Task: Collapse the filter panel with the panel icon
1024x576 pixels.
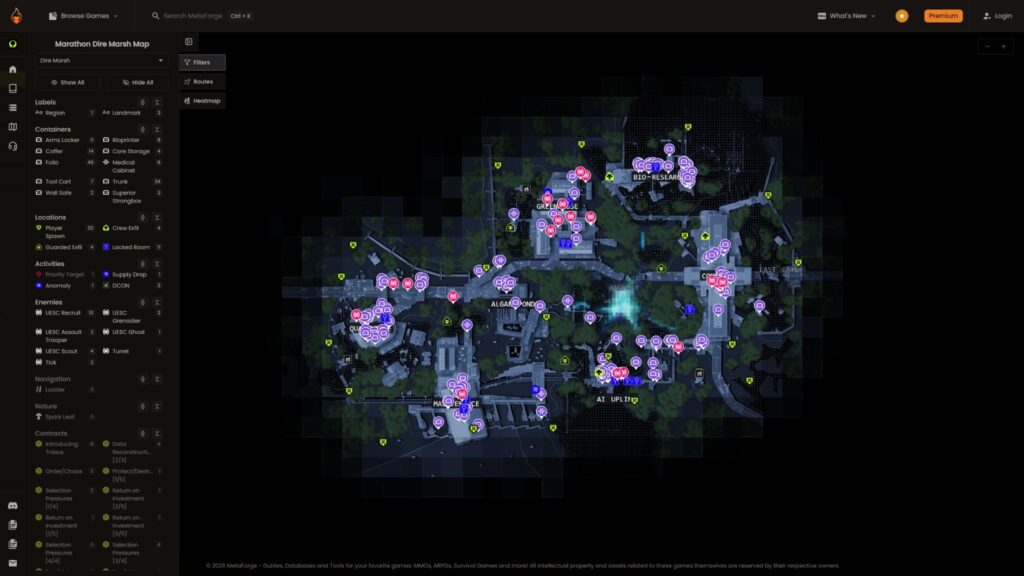Action: pyautogui.click(x=189, y=42)
